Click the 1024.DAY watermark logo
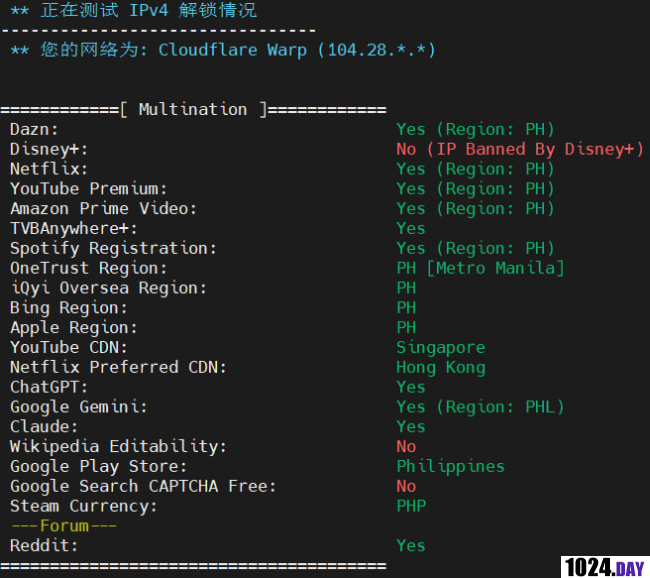 point(604,567)
